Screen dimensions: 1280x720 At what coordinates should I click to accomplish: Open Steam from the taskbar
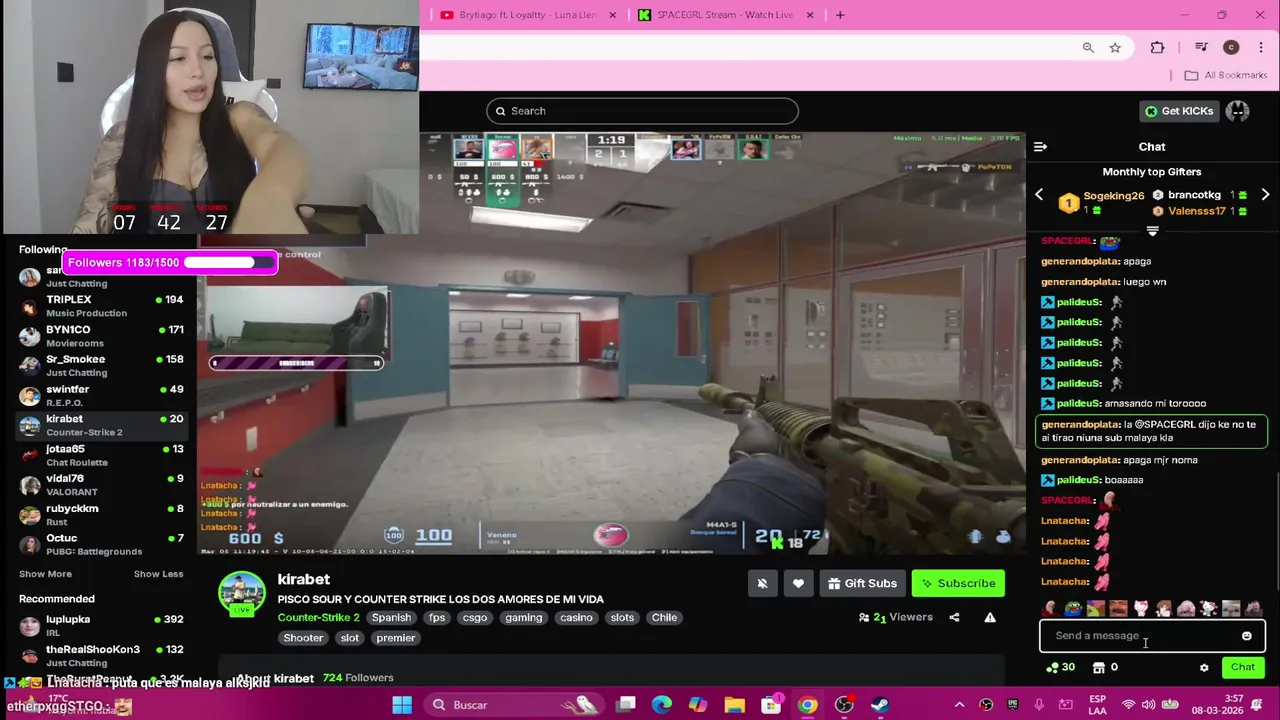coord(880,705)
